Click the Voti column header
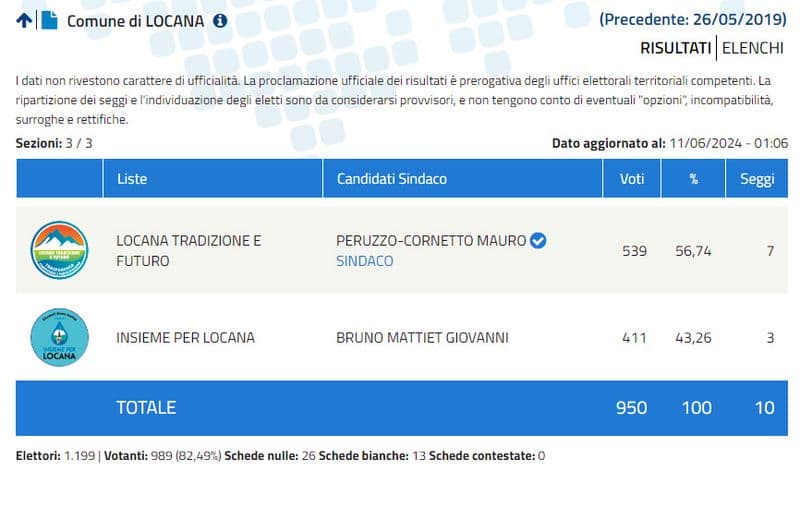The image size is (800, 506). [632, 179]
